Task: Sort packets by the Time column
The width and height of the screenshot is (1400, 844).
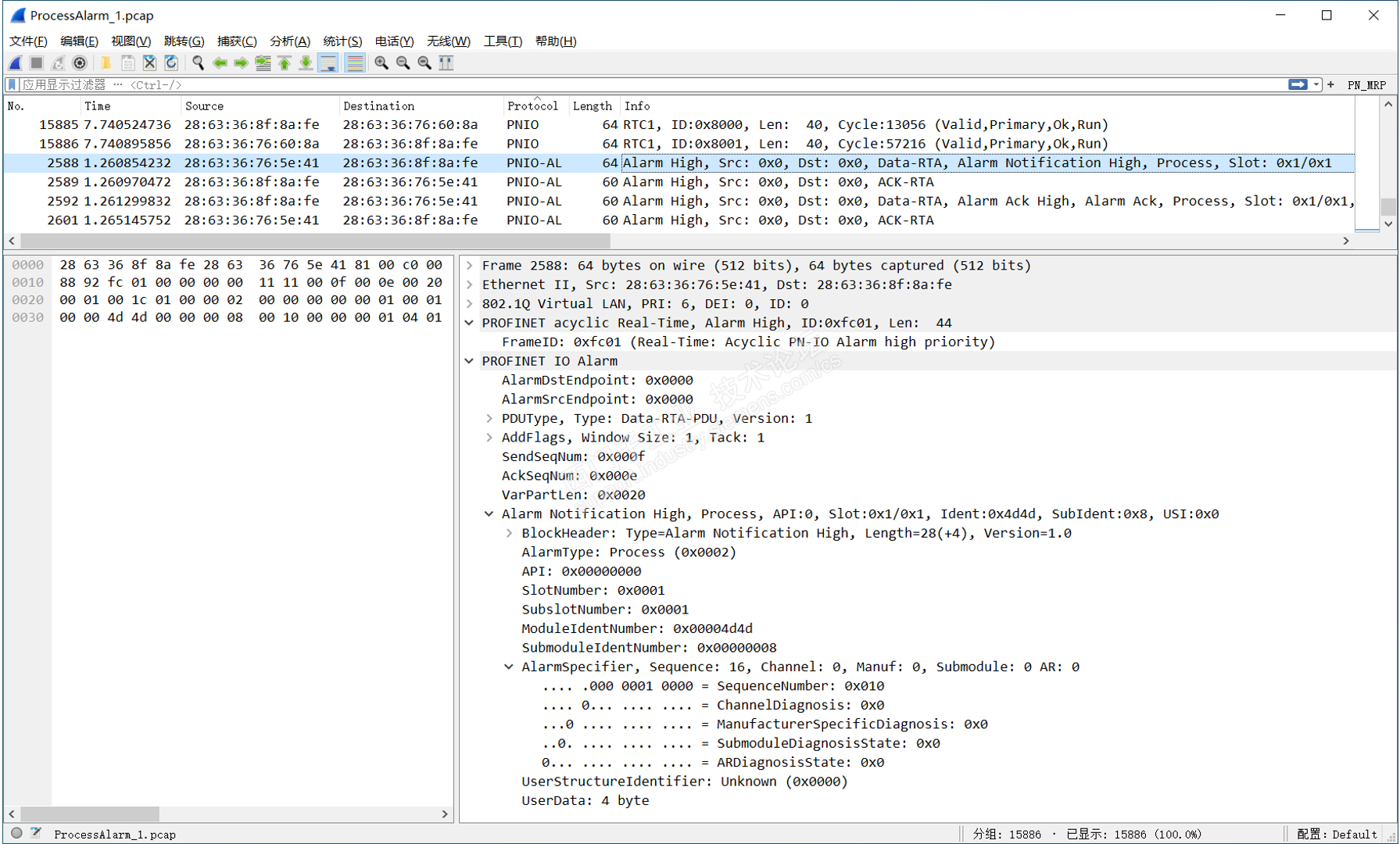Action: coord(131,106)
